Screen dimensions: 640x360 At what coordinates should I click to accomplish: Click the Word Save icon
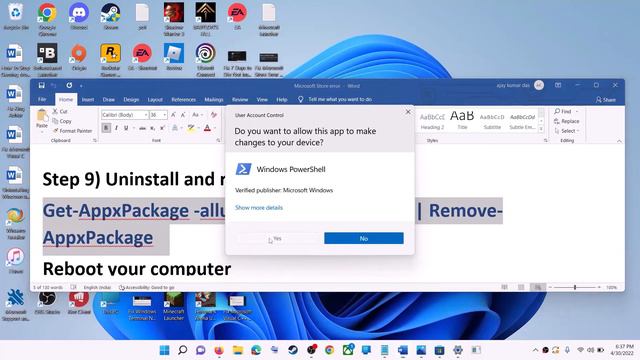click(x=42, y=85)
